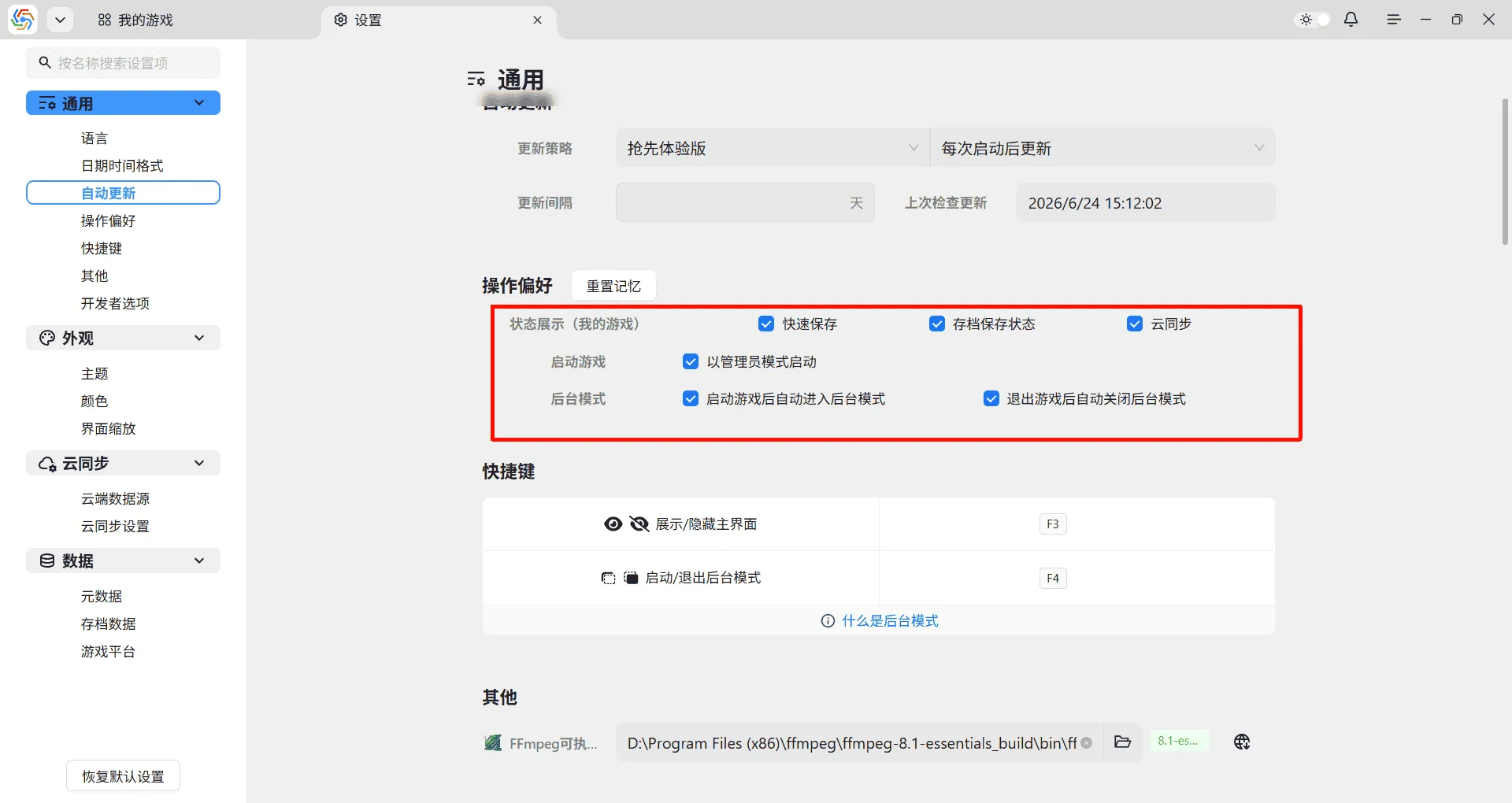Select 云同步设置 in the sidebar
Image resolution: width=1512 pixels, height=803 pixels.
(115, 527)
